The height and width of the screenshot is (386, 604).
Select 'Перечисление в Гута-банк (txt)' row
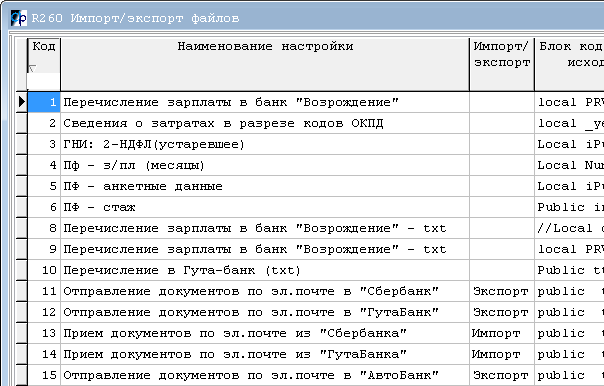pos(265,270)
